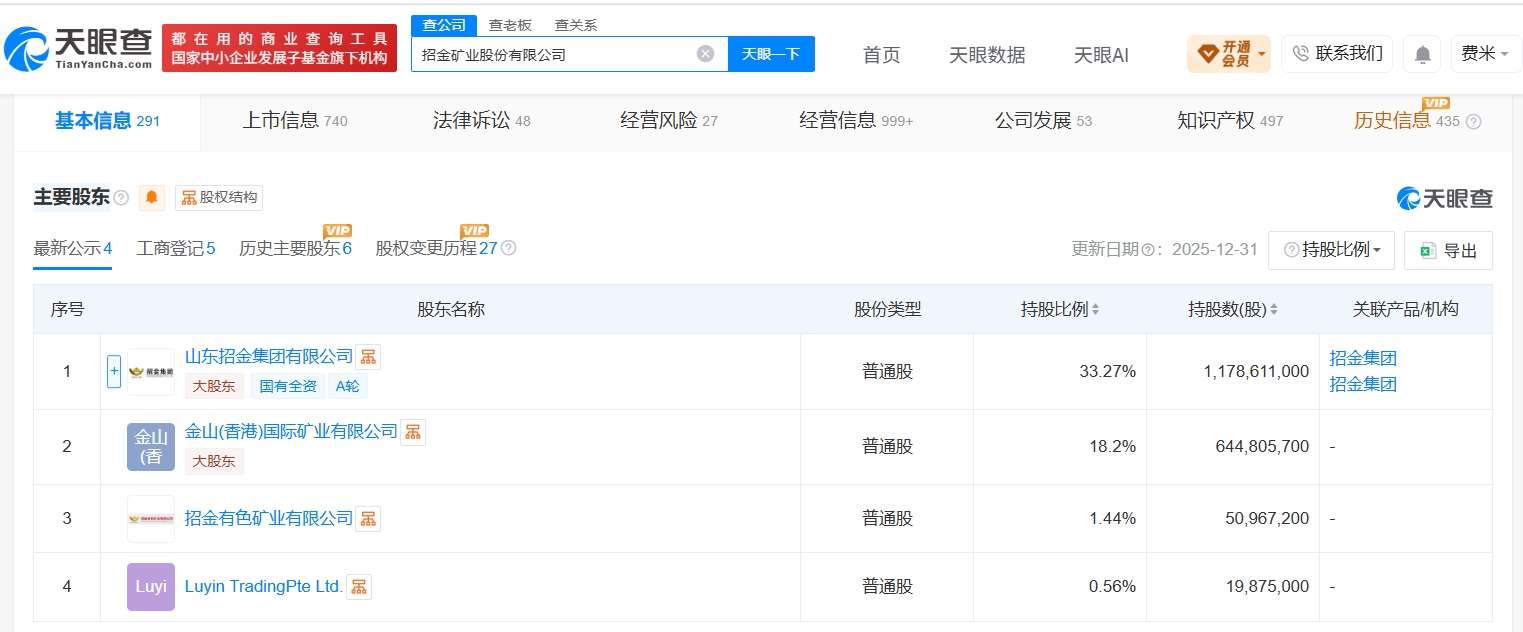The height and width of the screenshot is (632, 1523).
Task: Select the 工商登记 sub-tab
Action: [176, 249]
